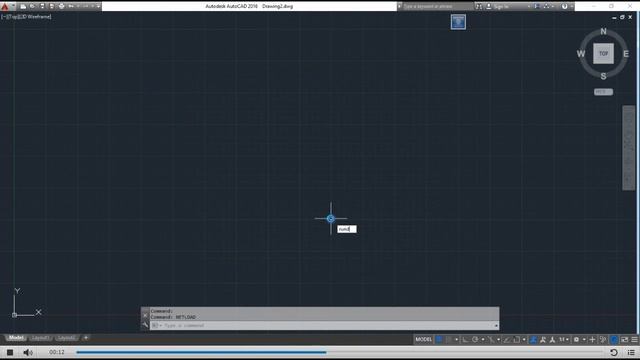The height and width of the screenshot is (360, 640).
Task: Click the video progress seek bar
Action: tap(340, 352)
